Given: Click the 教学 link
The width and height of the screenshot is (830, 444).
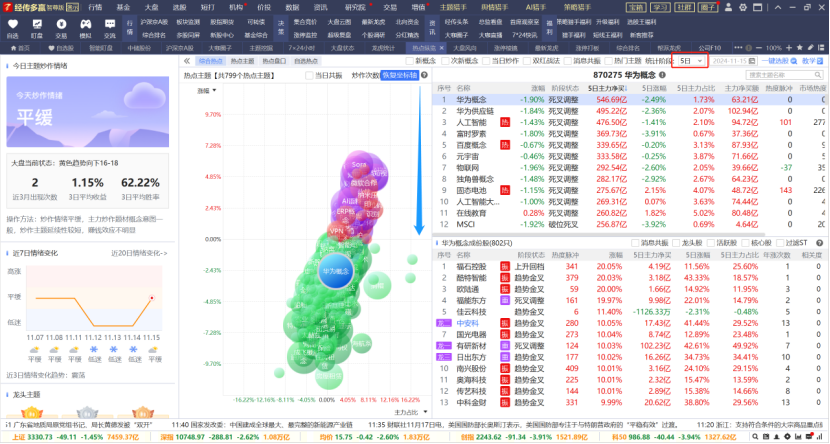Looking at the screenshot, I should [x=812, y=61].
